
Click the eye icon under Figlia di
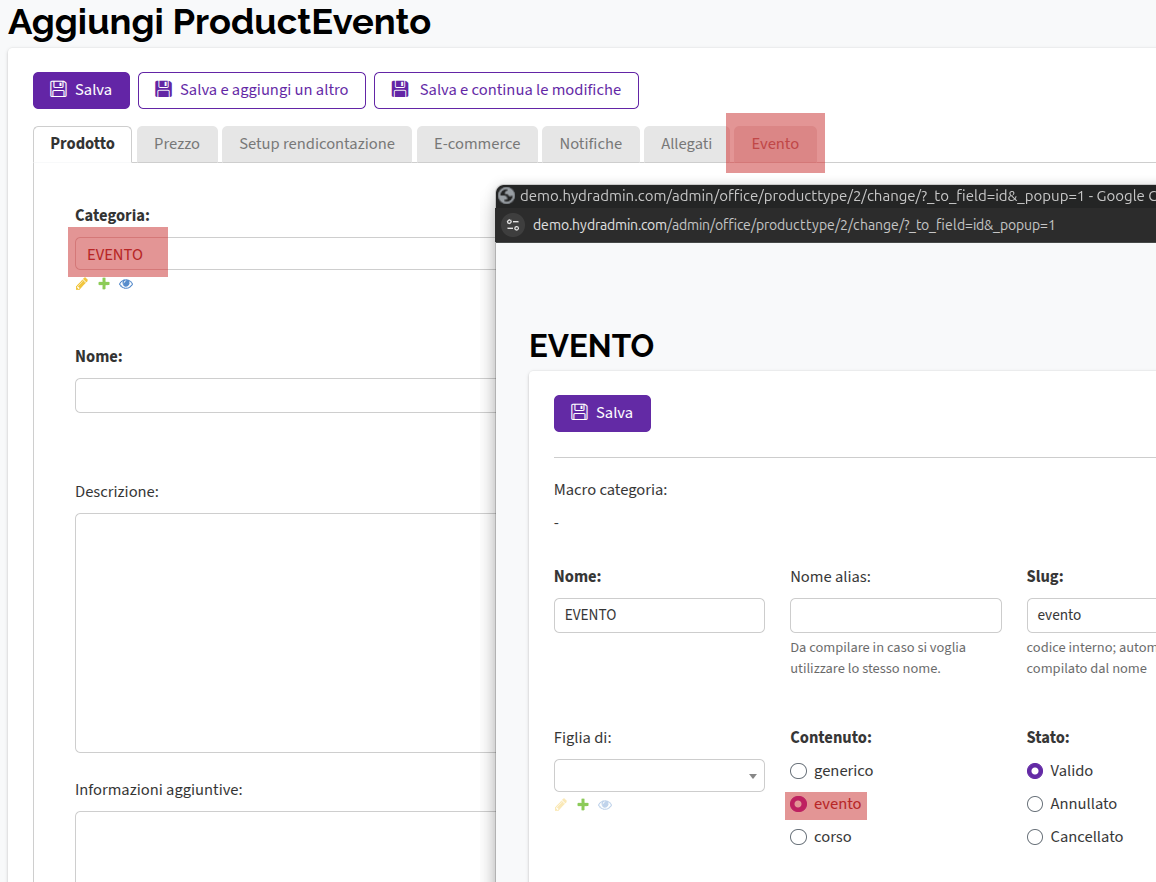[605, 805]
